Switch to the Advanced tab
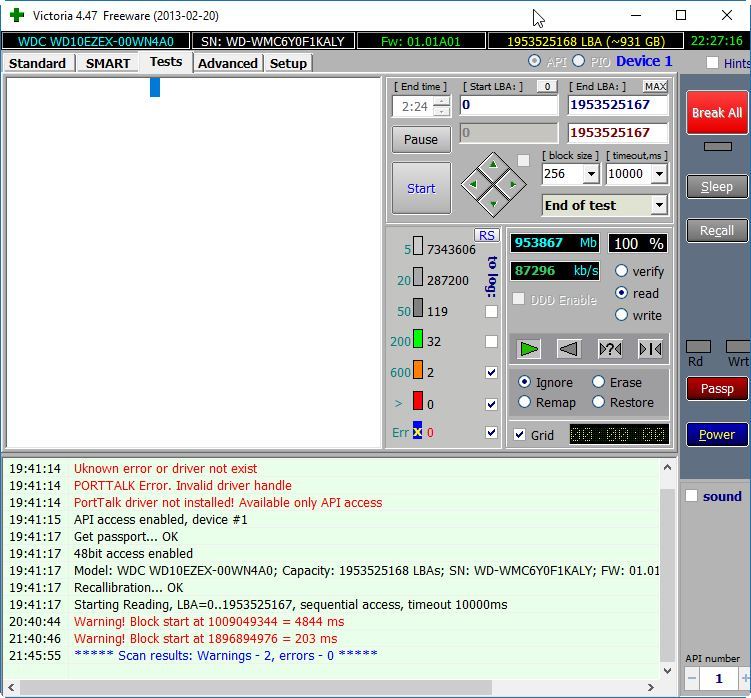The height and width of the screenshot is (698, 751). pyautogui.click(x=228, y=63)
